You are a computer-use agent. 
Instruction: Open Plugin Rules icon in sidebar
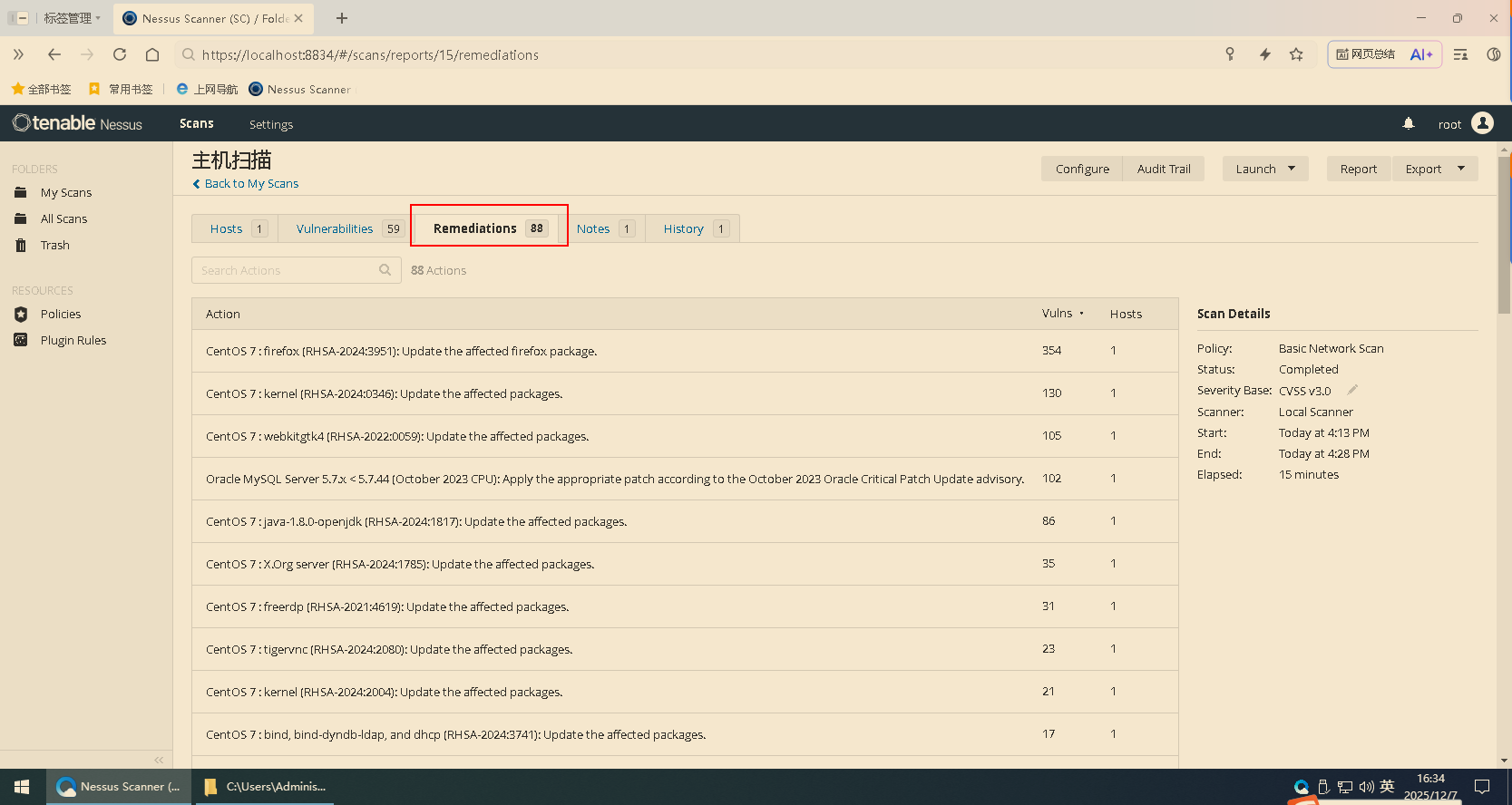point(21,340)
